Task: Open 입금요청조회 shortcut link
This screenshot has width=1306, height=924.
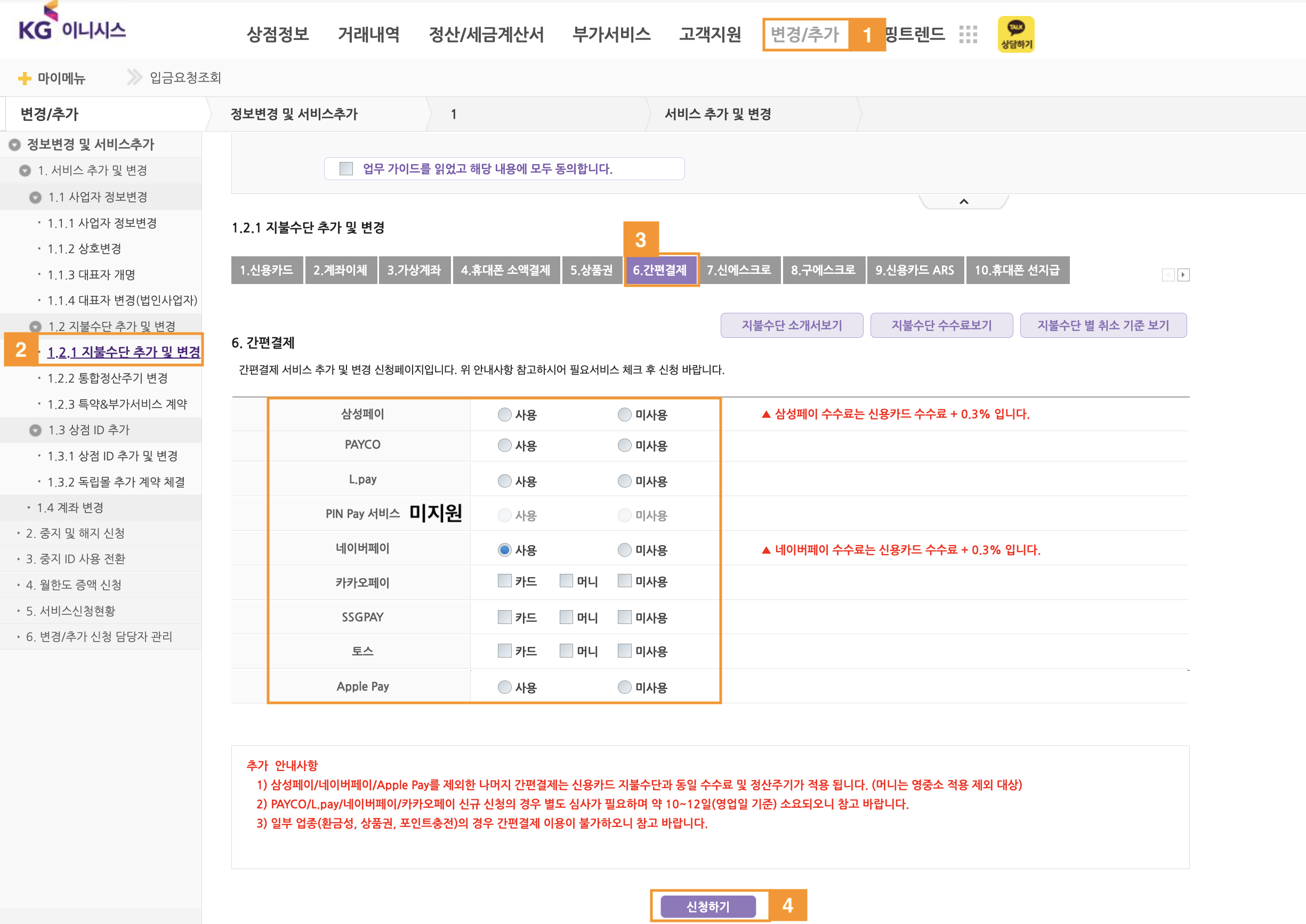Action: 186,78
